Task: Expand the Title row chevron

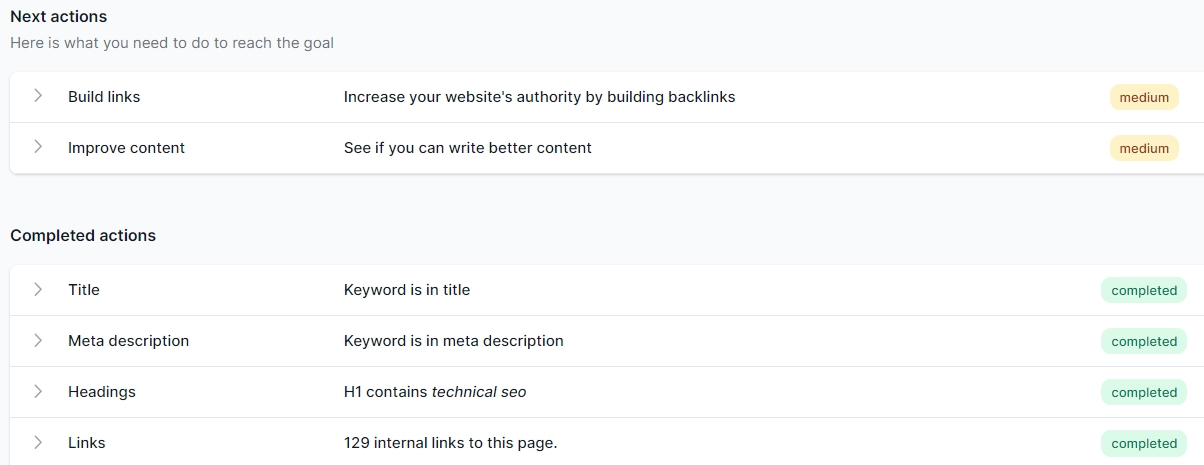Action: tap(38, 289)
